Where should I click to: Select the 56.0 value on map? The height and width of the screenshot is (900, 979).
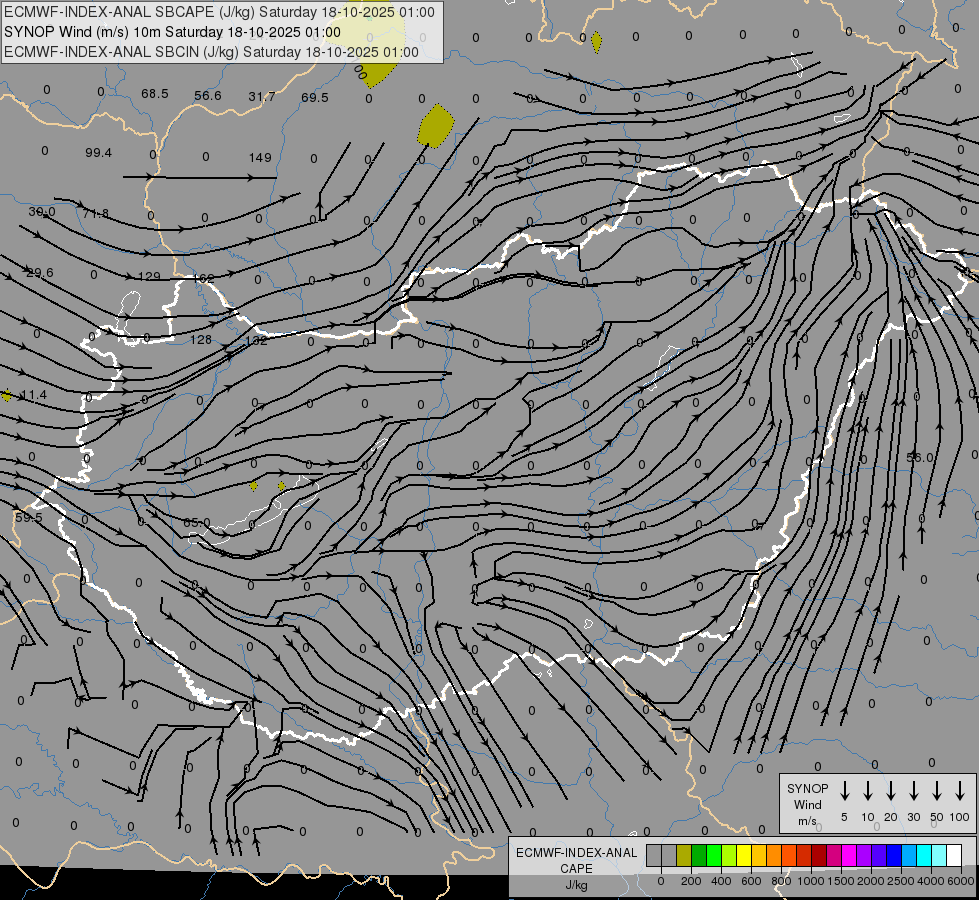click(920, 458)
